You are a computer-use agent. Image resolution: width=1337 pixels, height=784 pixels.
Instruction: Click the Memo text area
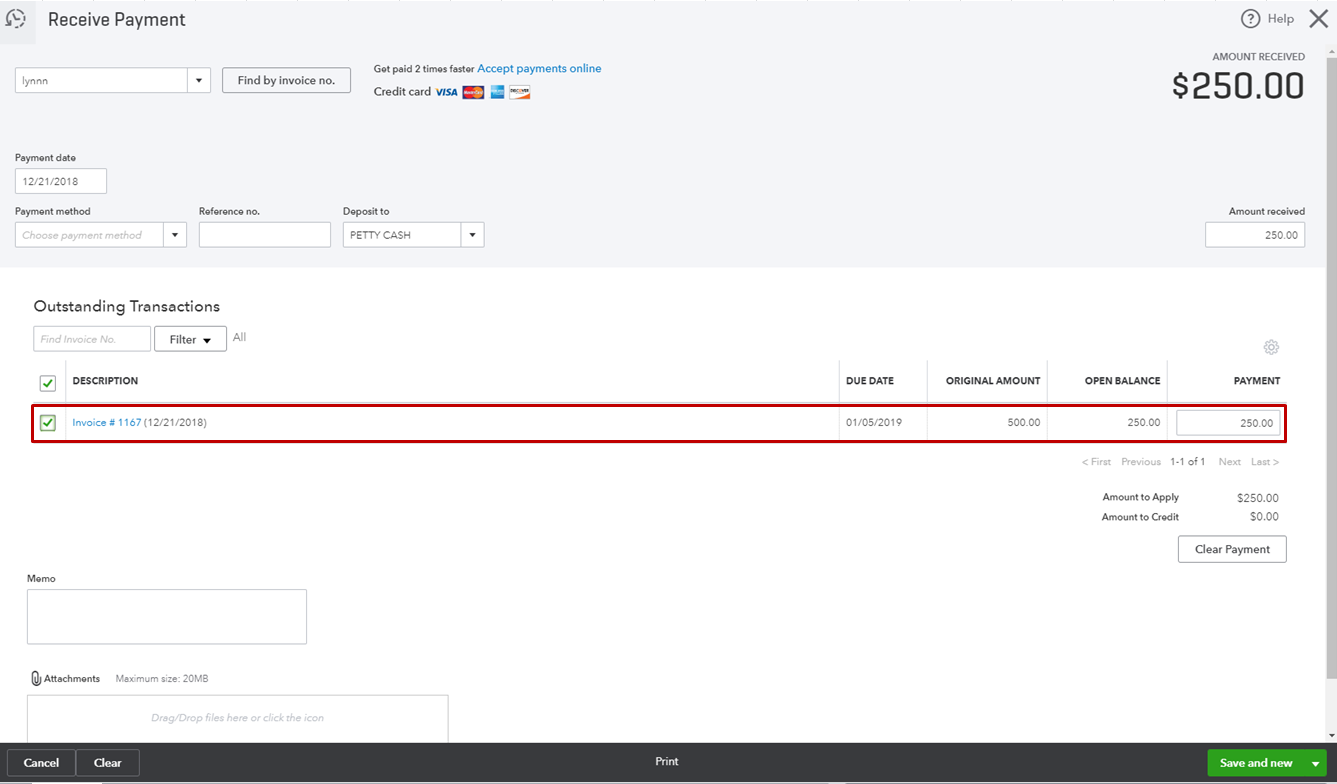tap(167, 617)
